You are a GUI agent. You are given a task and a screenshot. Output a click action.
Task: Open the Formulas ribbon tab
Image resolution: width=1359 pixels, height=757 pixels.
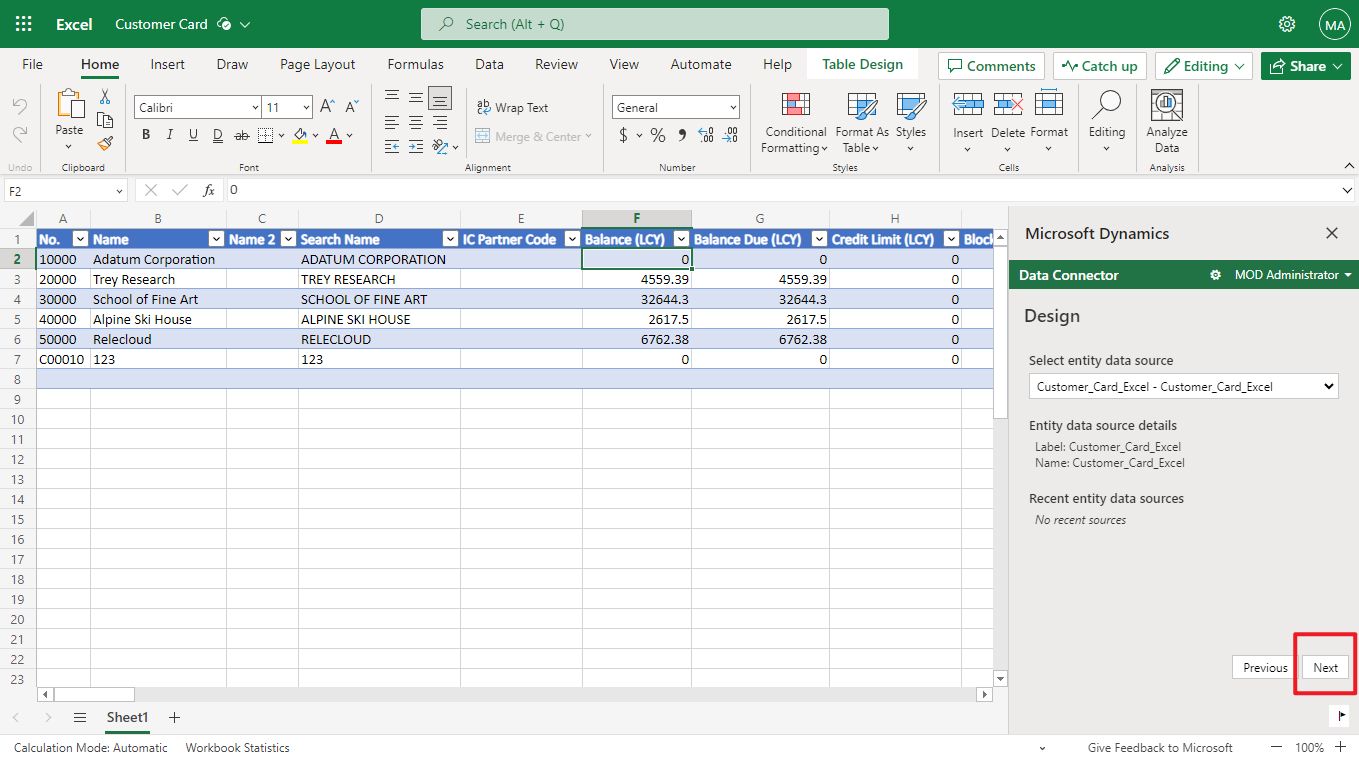pos(415,63)
